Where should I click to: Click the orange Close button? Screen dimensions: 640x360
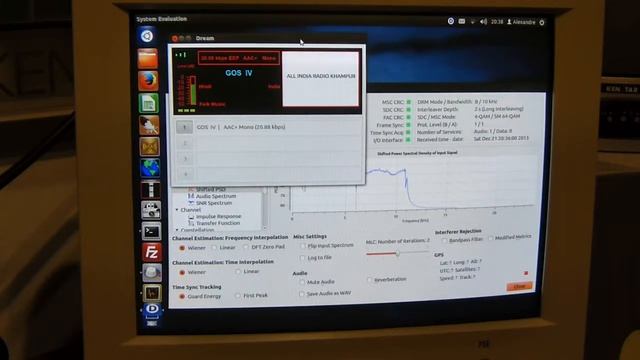[520, 287]
